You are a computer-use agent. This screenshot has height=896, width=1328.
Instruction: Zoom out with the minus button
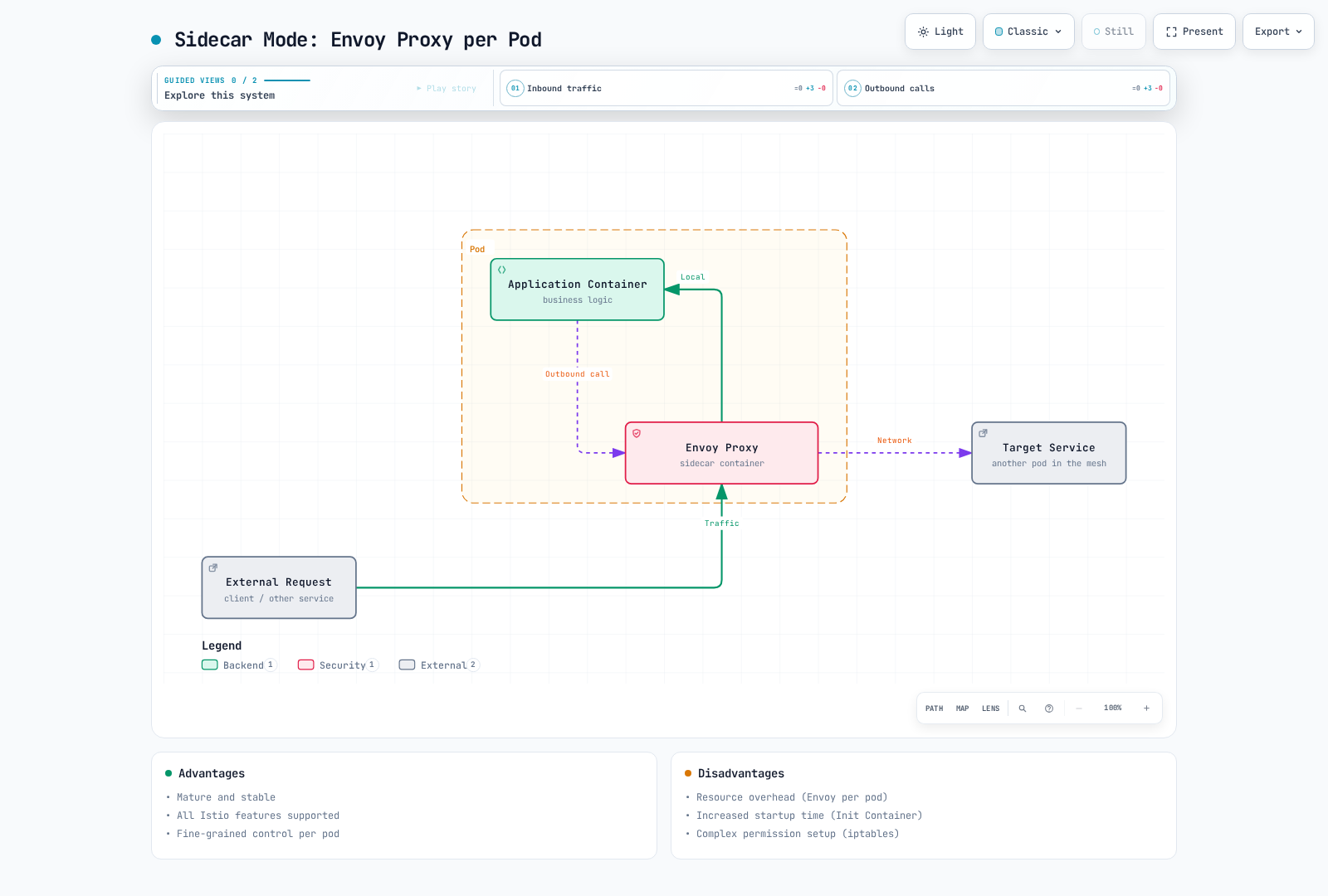tap(1079, 709)
